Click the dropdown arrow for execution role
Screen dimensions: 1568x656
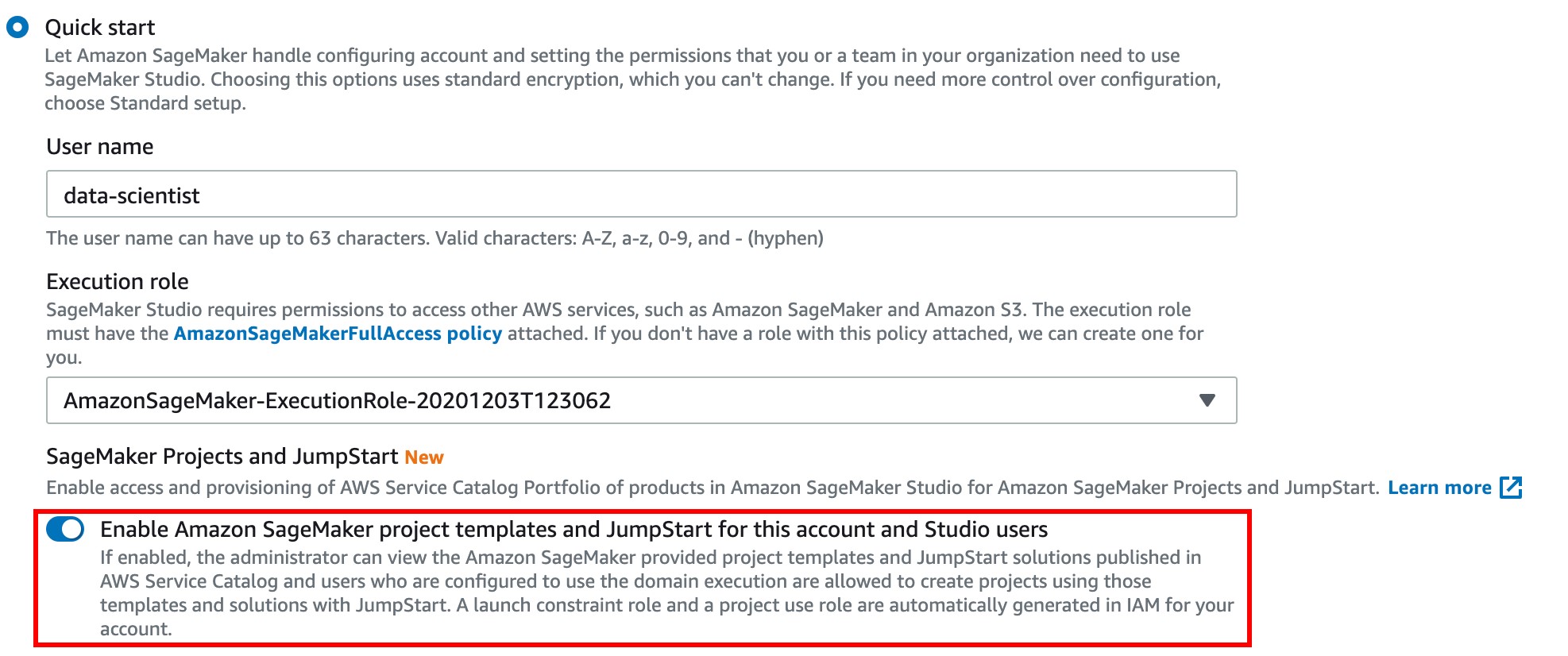click(1207, 400)
